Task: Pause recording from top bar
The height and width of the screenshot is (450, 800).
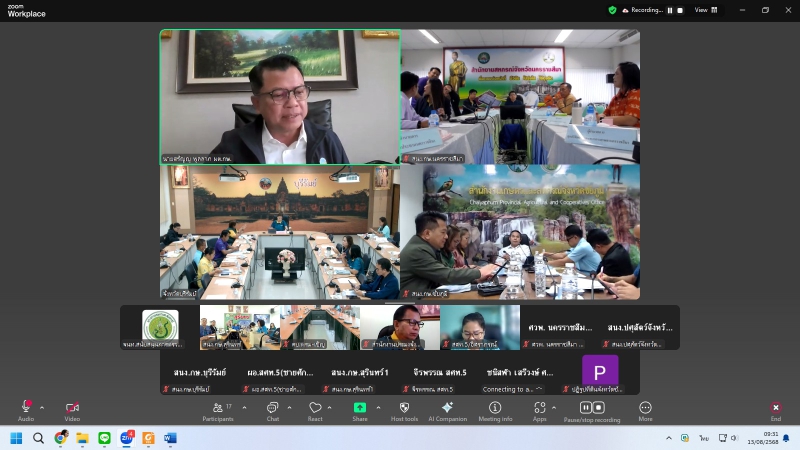Action: point(670,10)
